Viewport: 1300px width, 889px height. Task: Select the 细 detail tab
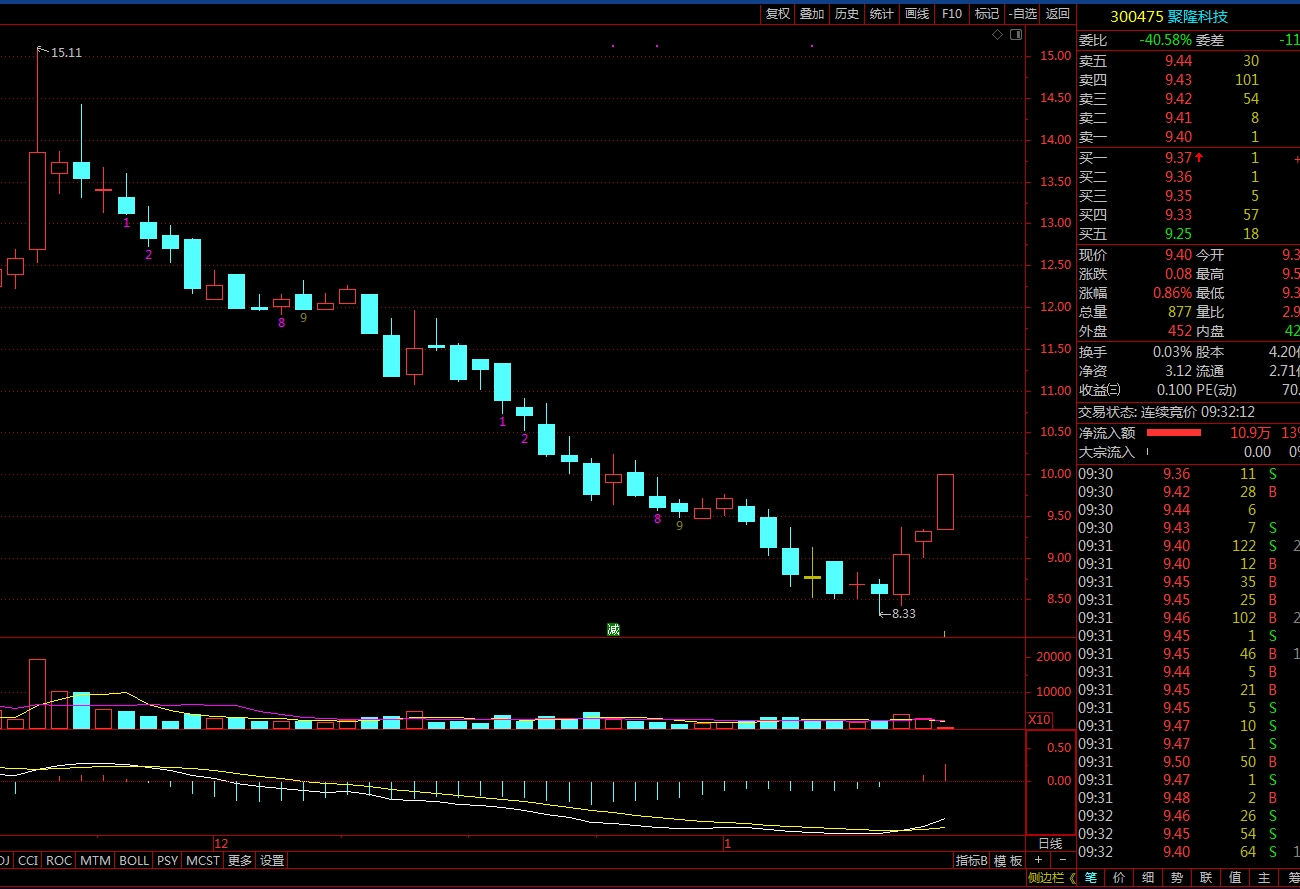pos(1148,878)
